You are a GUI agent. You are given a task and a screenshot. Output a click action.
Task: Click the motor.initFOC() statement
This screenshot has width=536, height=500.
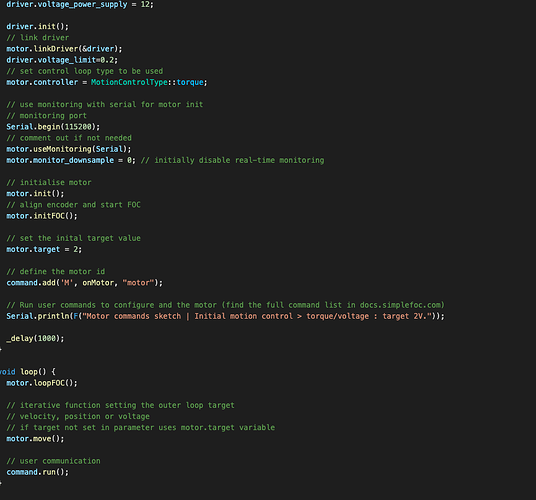pyautogui.click(x=42, y=216)
